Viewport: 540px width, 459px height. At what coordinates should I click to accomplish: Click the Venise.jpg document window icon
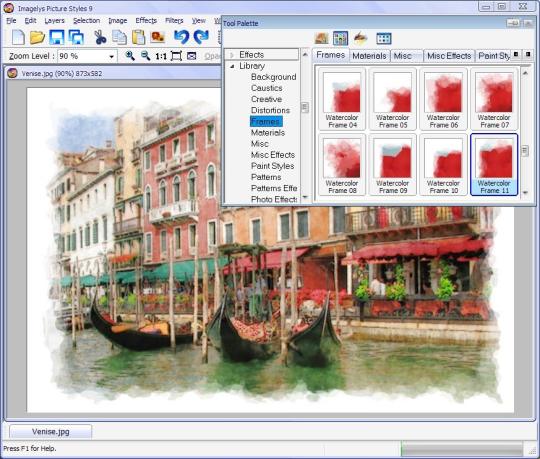12,73
